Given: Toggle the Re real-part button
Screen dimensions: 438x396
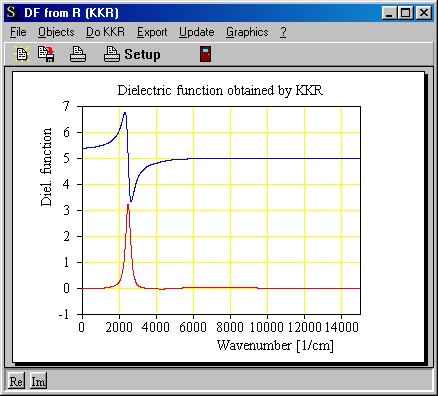Looking at the screenshot, I should tap(16, 381).
